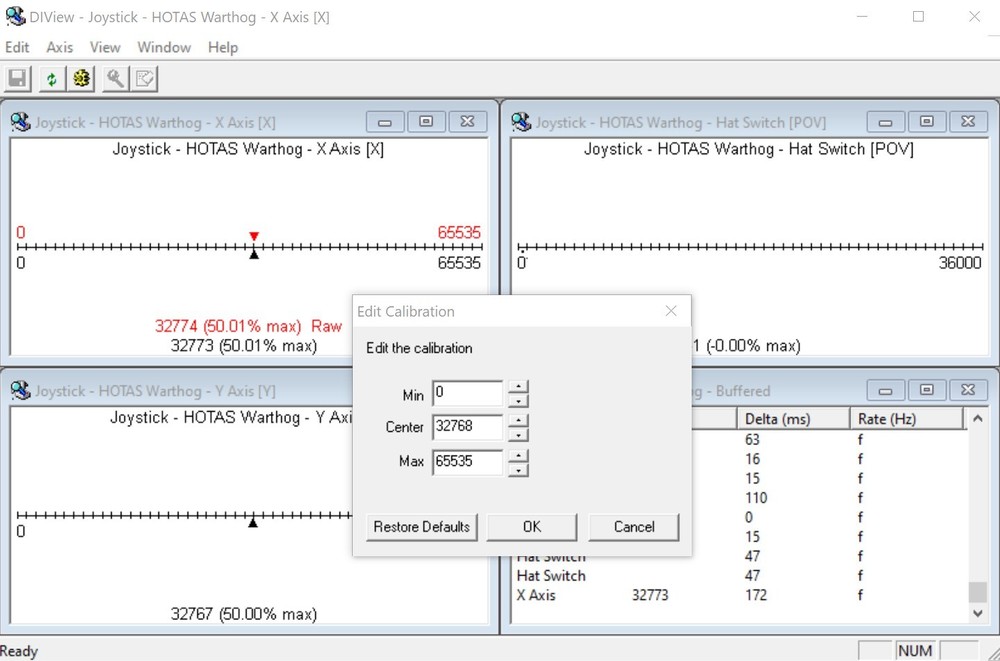Click the Y Axis child window icon
1000x661 pixels.
[x=20, y=390]
